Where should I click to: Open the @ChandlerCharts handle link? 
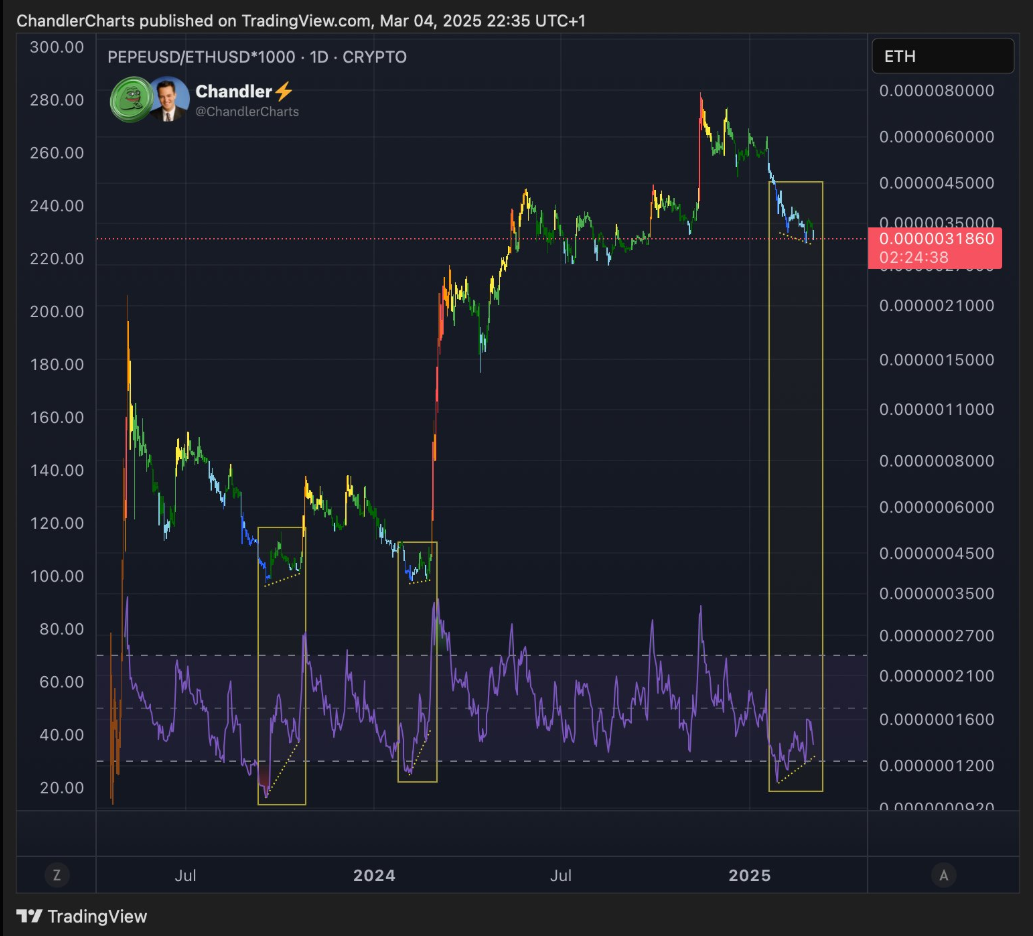pos(247,112)
